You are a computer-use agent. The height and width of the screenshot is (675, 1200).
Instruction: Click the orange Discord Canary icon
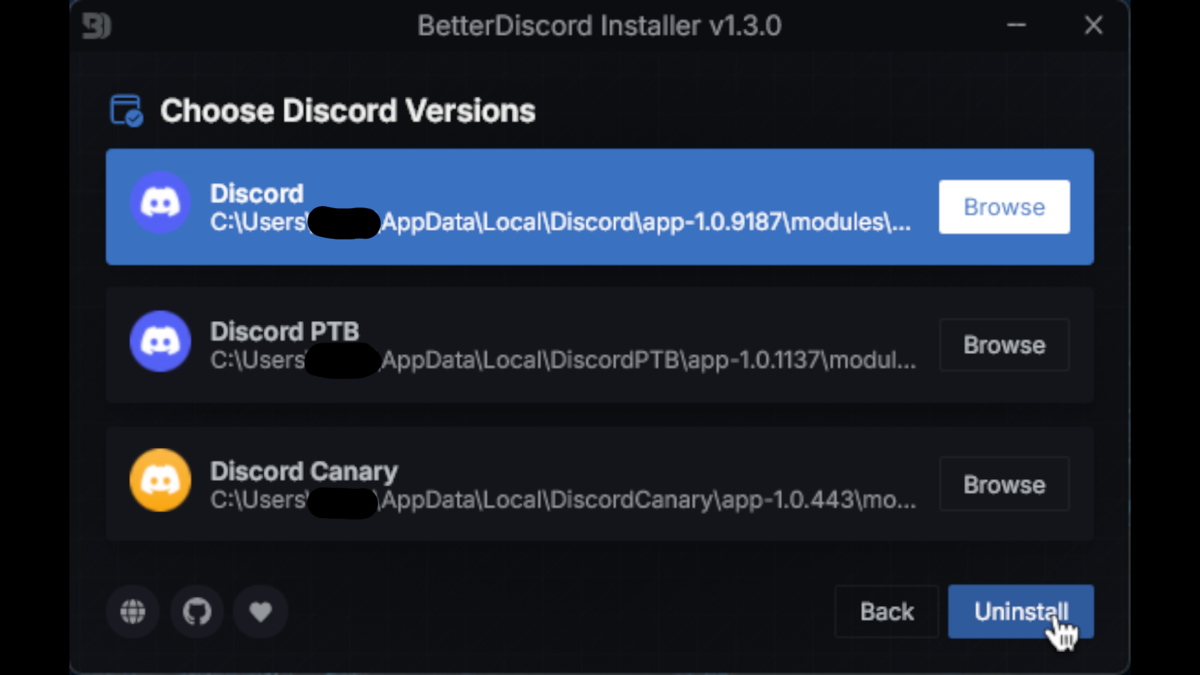pyautogui.click(x=160, y=480)
